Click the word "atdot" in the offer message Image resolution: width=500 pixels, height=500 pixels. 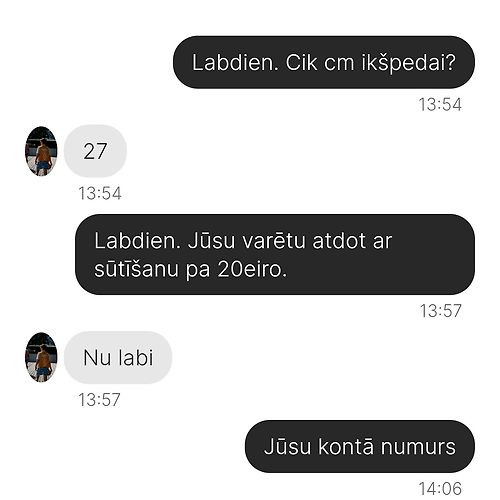tap(339, 241)
